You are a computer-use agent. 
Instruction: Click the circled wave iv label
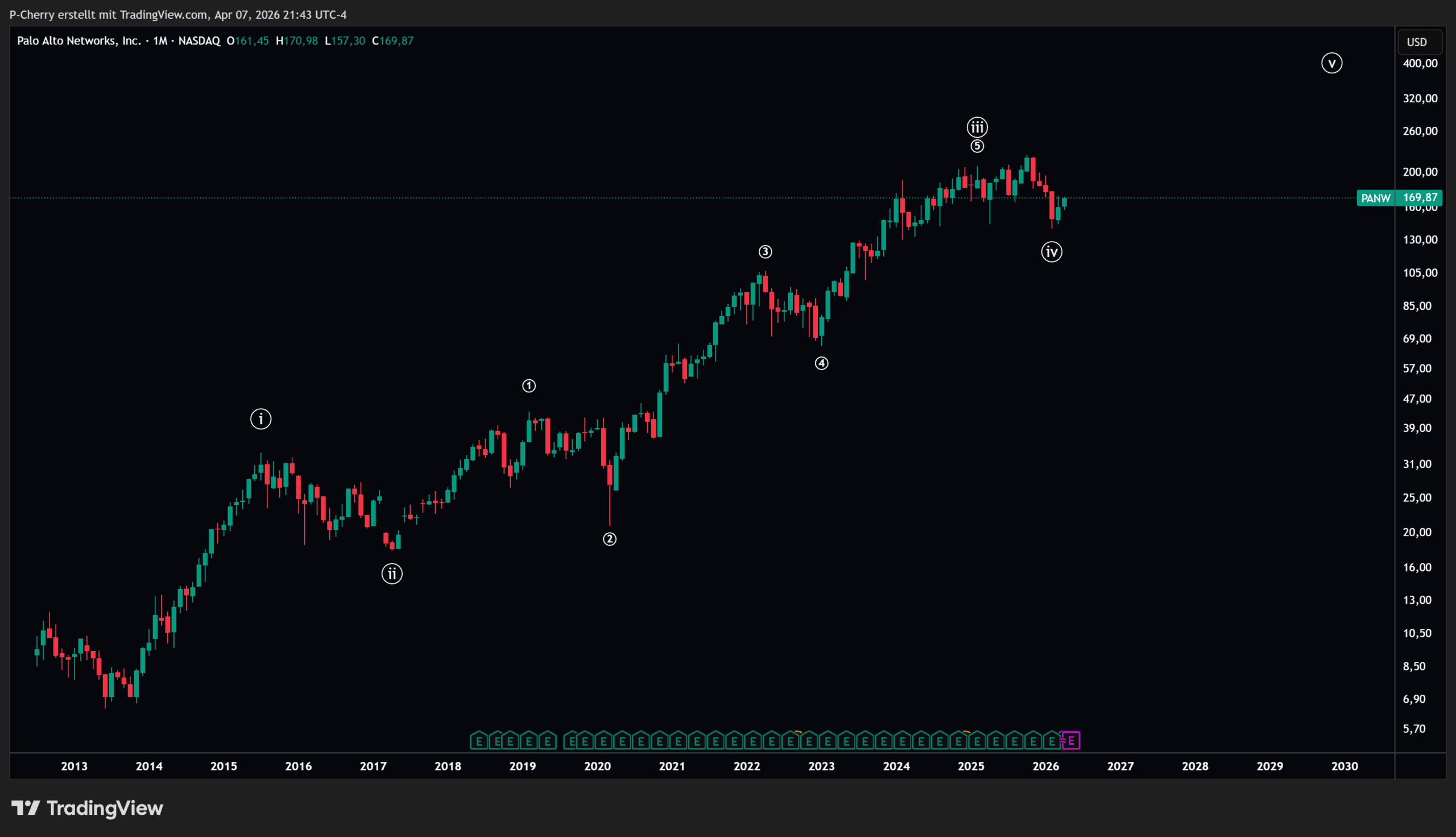tap(1051, 252)
